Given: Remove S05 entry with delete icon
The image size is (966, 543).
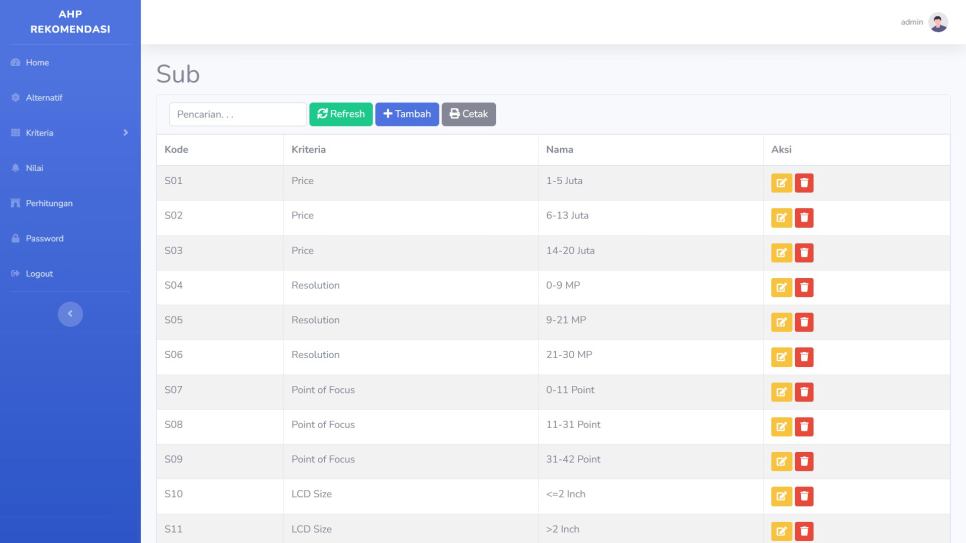Looking at the screenshot, I should pyautogui.click(x=804, y=322).
